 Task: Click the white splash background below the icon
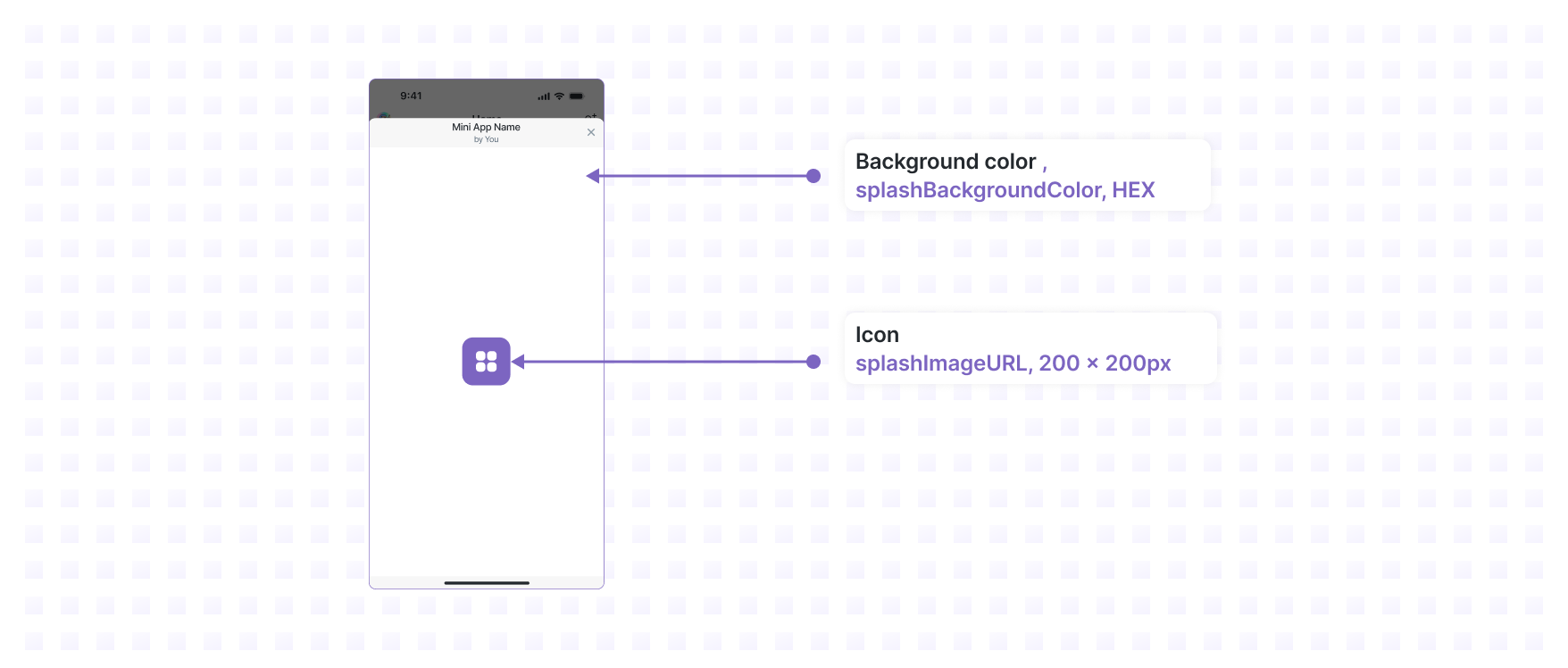(x=487, y=473)
